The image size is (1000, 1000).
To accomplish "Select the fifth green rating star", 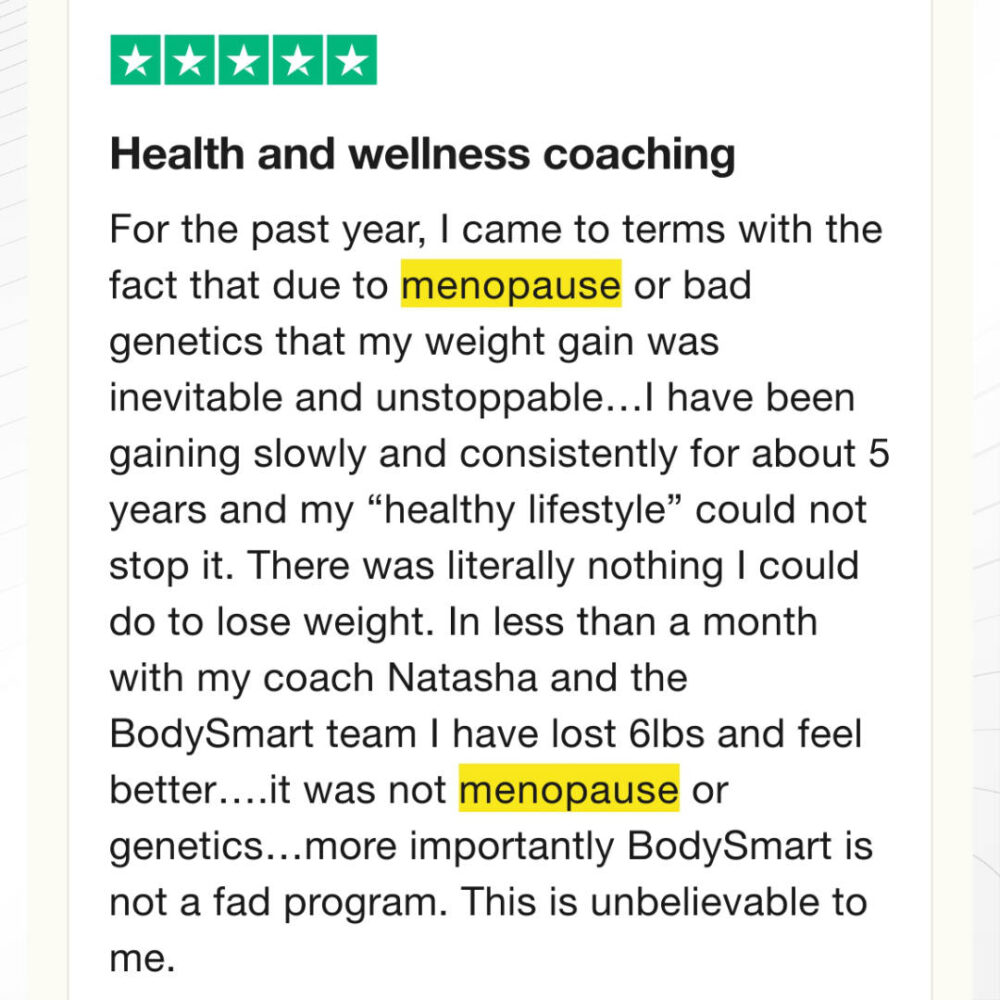I will click(x=352, y=60).
